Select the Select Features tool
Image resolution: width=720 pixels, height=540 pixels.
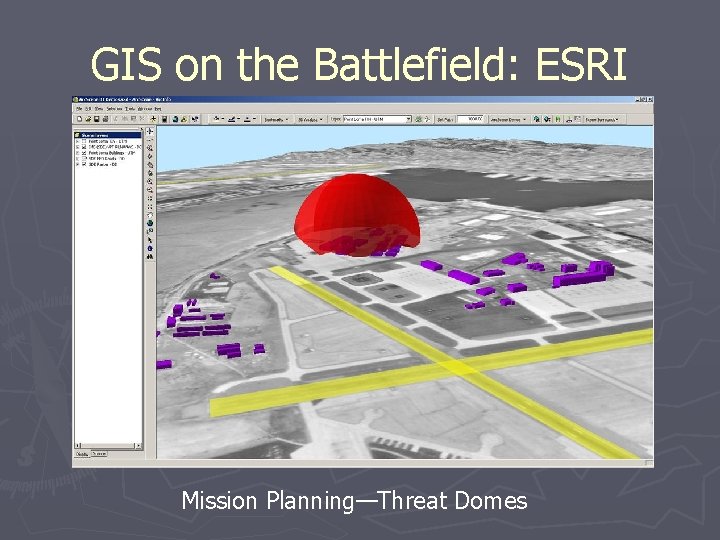coord(150,231)
